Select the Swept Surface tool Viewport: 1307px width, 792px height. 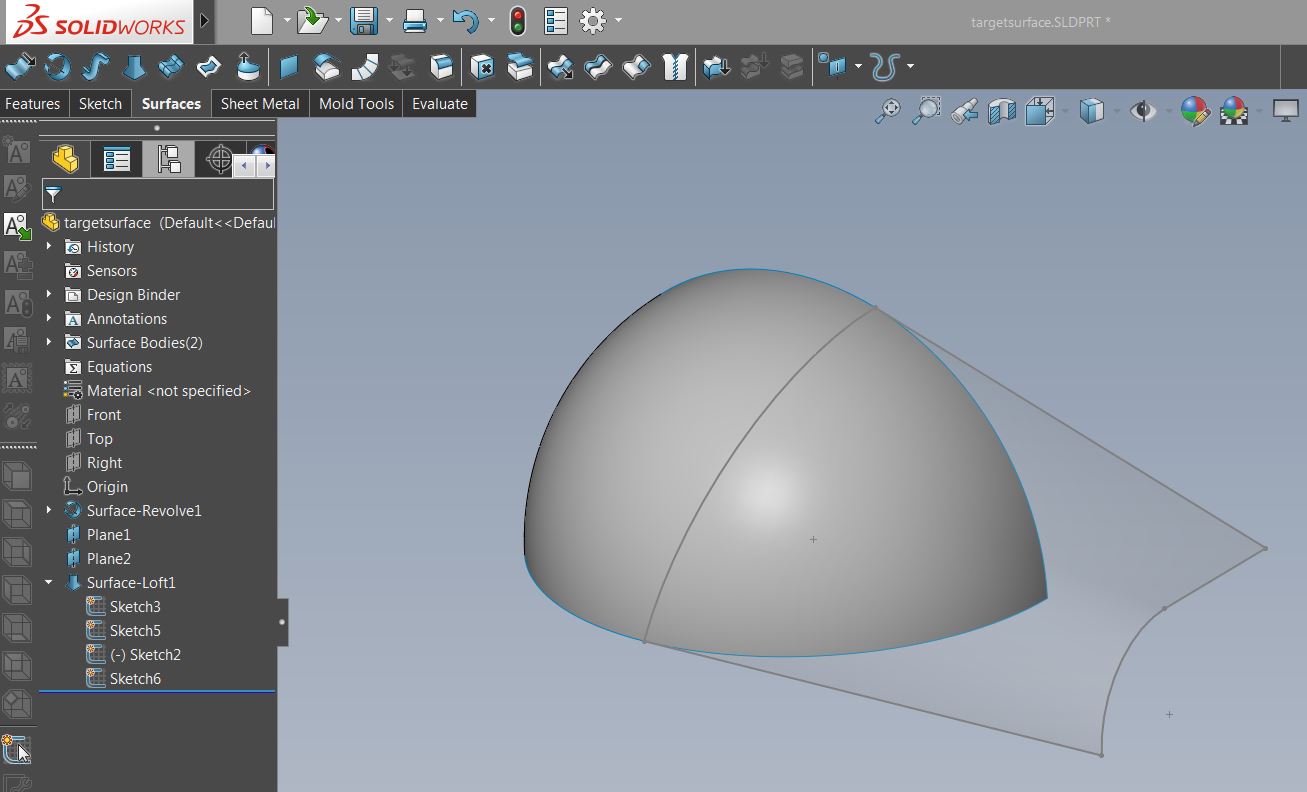[x=96, y=67]
